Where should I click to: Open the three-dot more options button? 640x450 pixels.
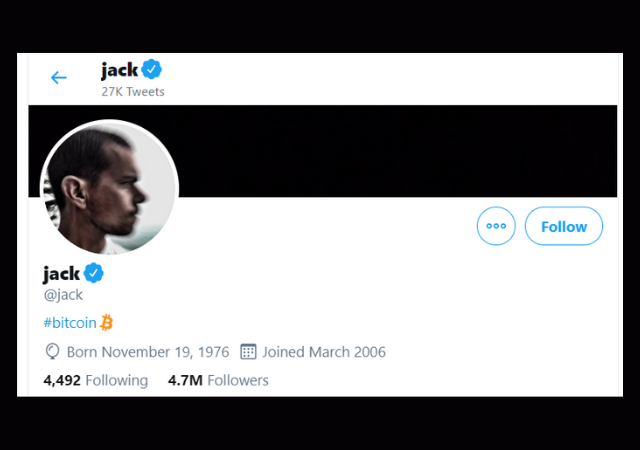(x=496, y=226)
